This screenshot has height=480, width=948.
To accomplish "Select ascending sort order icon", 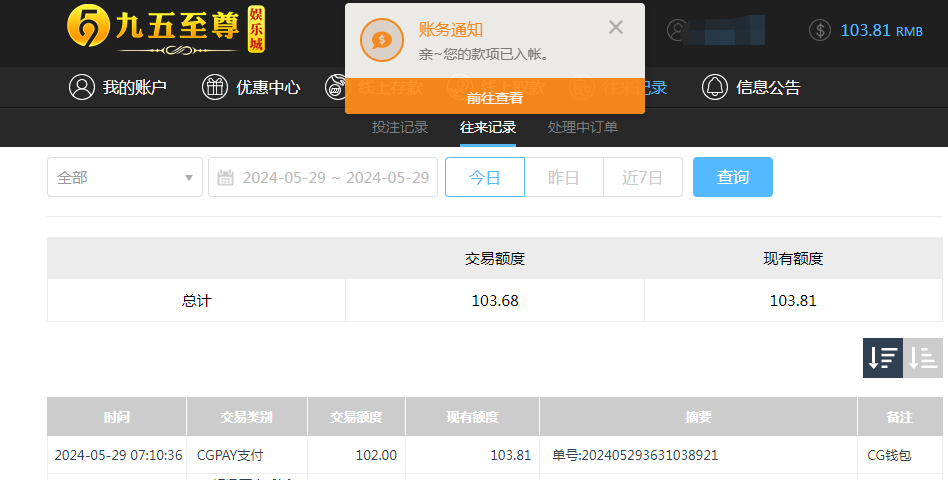I will click(x=923, y=358).
